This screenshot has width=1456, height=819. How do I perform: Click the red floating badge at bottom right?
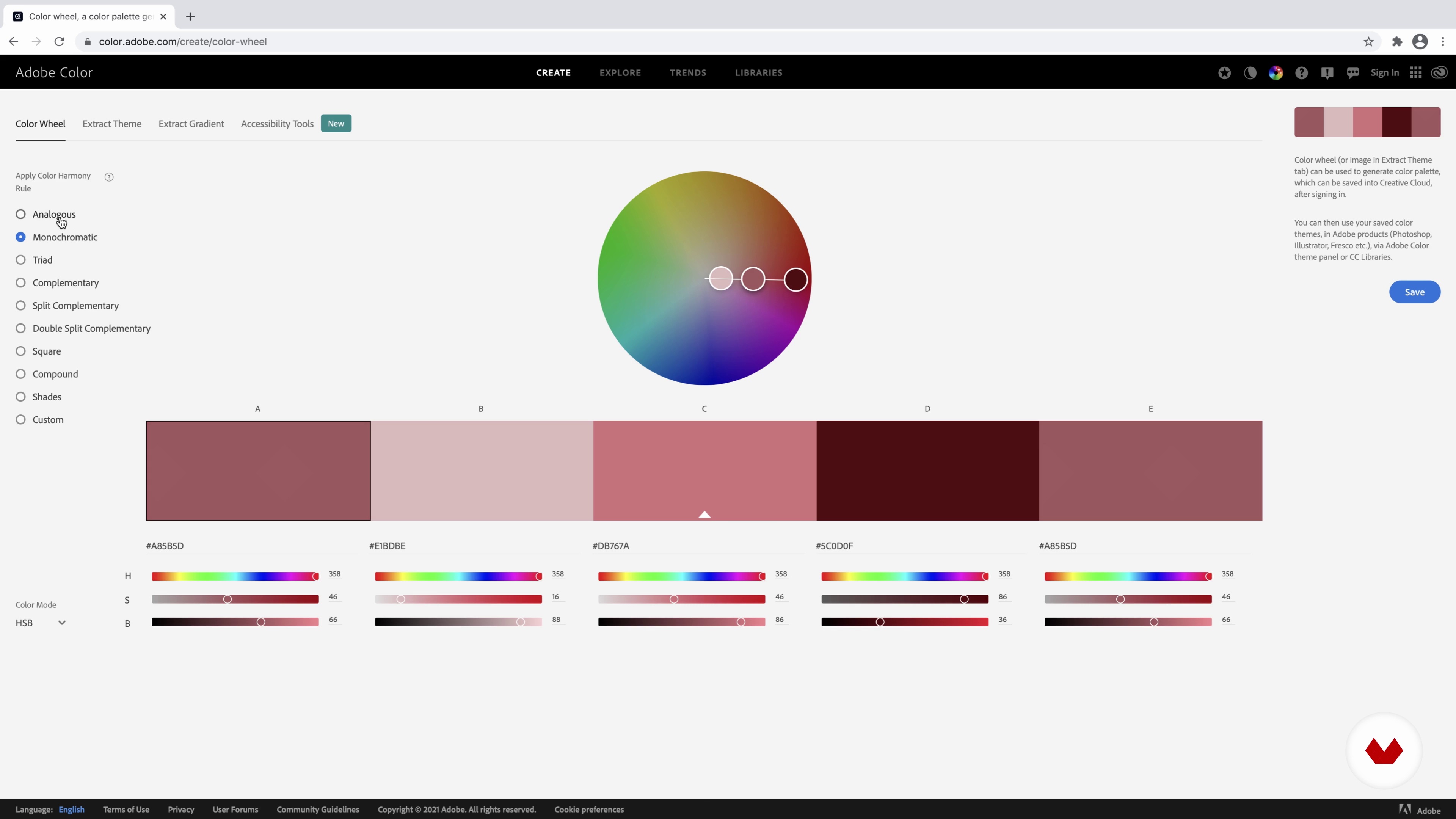tap(1384, 751)
